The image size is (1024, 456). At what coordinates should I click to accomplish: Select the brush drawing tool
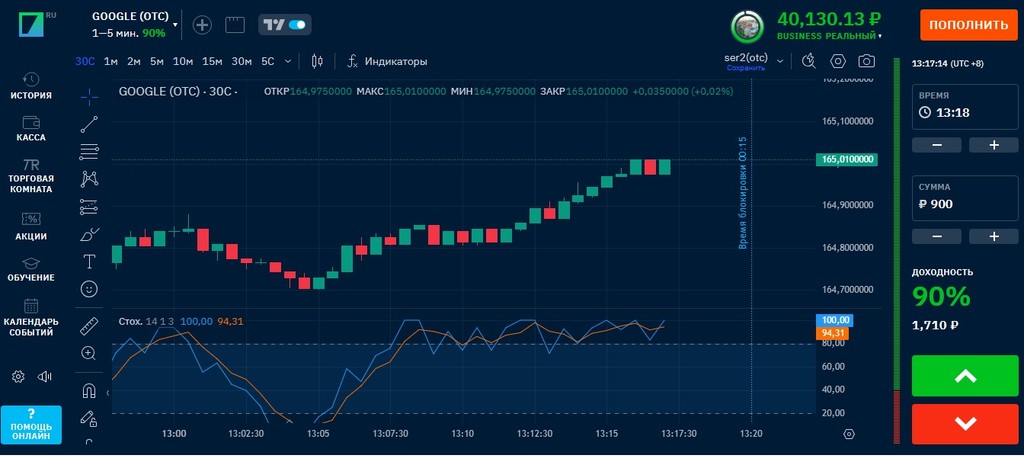coord(89,235)
